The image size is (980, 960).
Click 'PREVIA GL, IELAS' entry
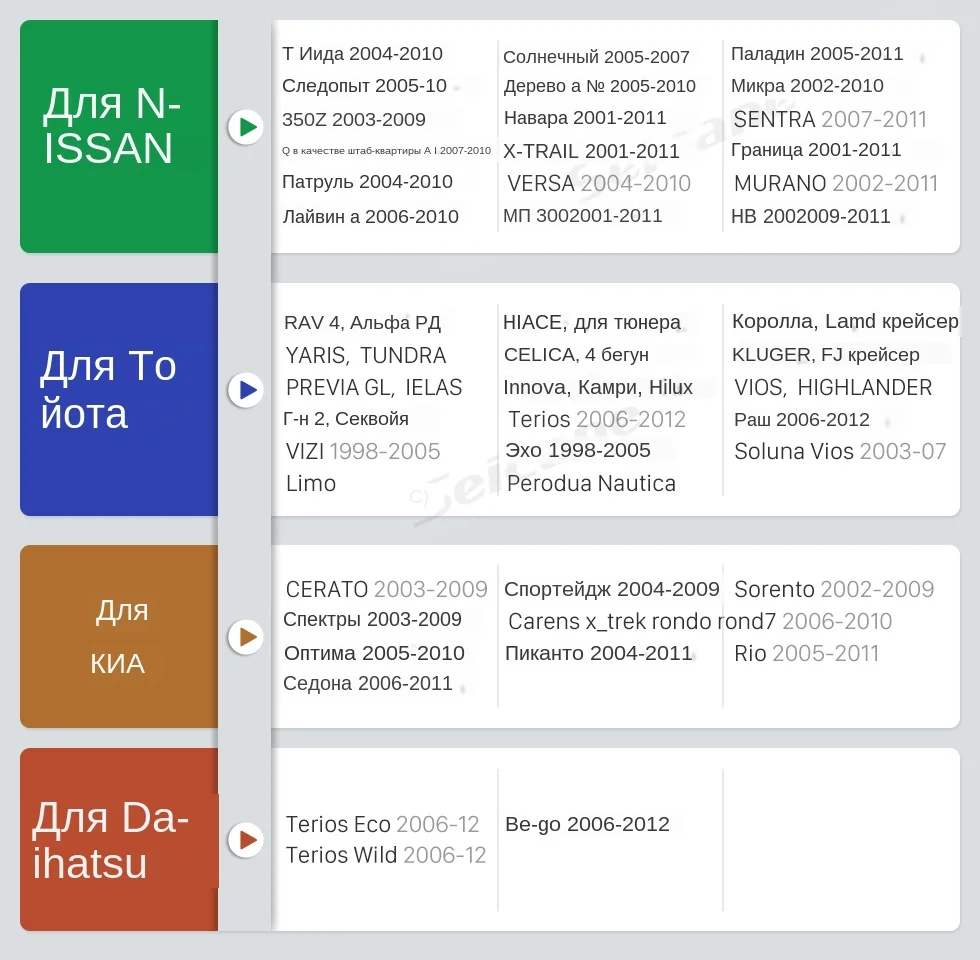pyautogui.click(x=374, y=388)
